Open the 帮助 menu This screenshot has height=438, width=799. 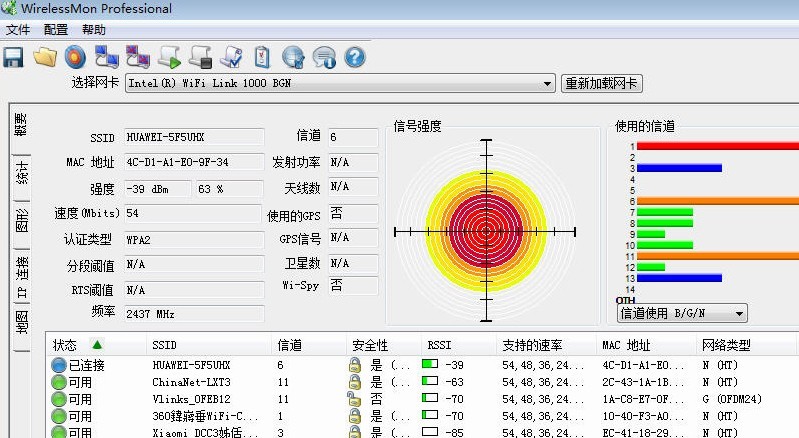(94, 30)
